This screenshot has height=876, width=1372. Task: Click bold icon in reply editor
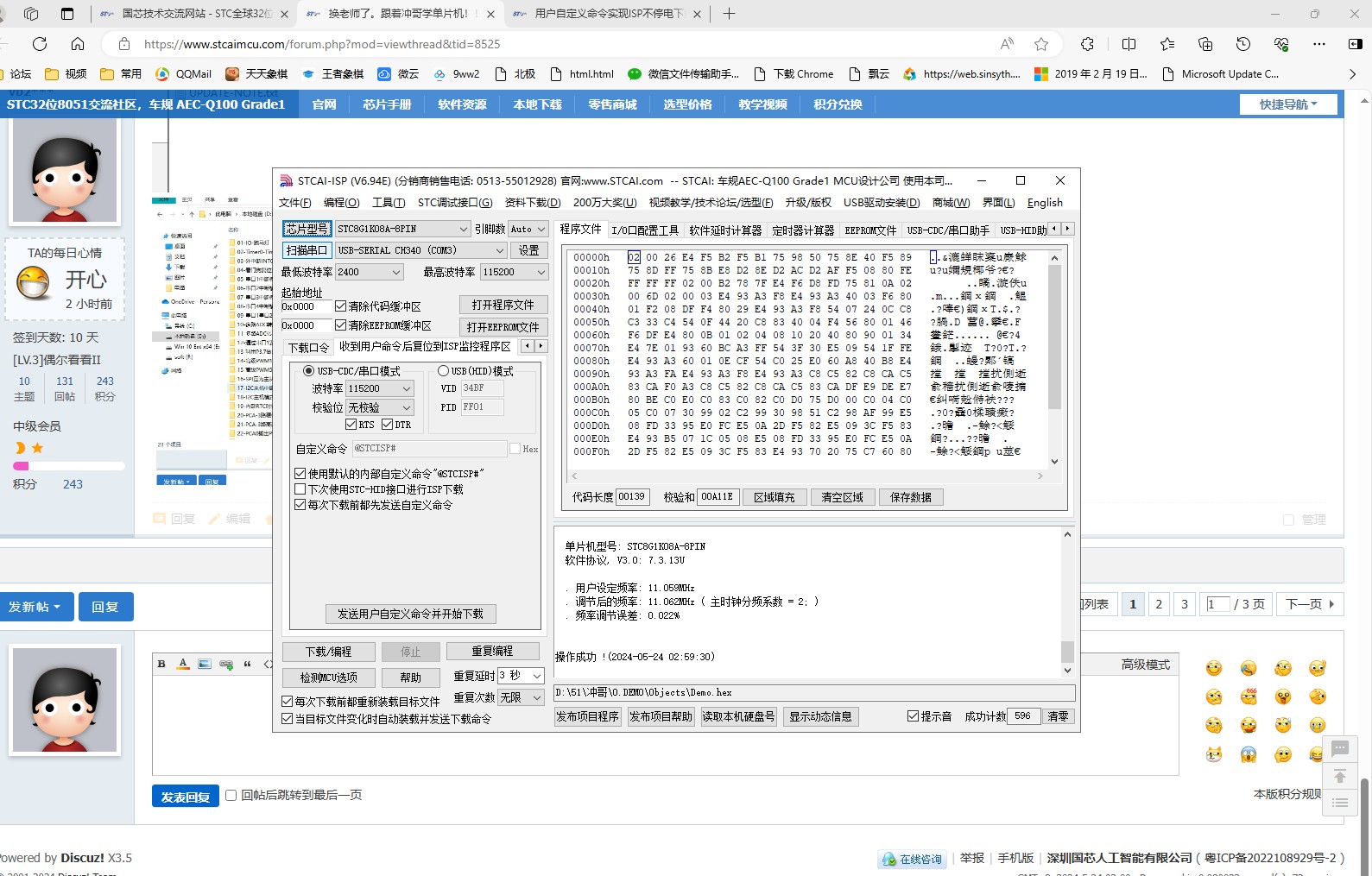pyautogui.click(x=161, y=664)
